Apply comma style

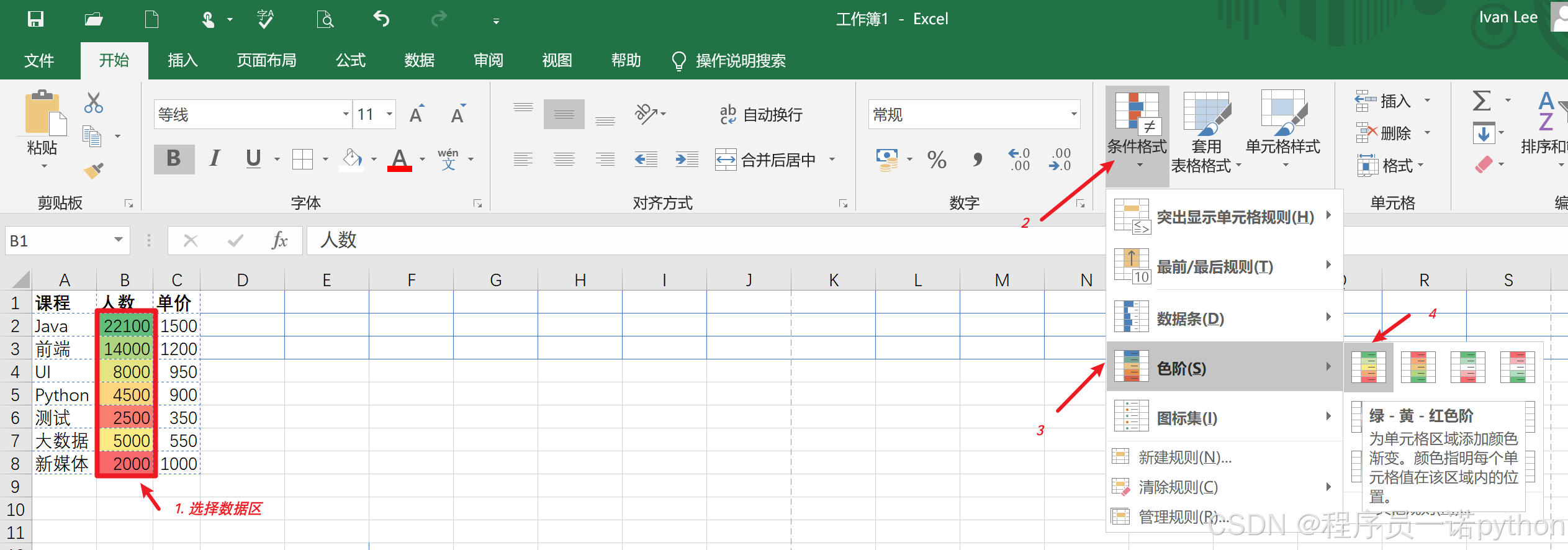(978, 160)
